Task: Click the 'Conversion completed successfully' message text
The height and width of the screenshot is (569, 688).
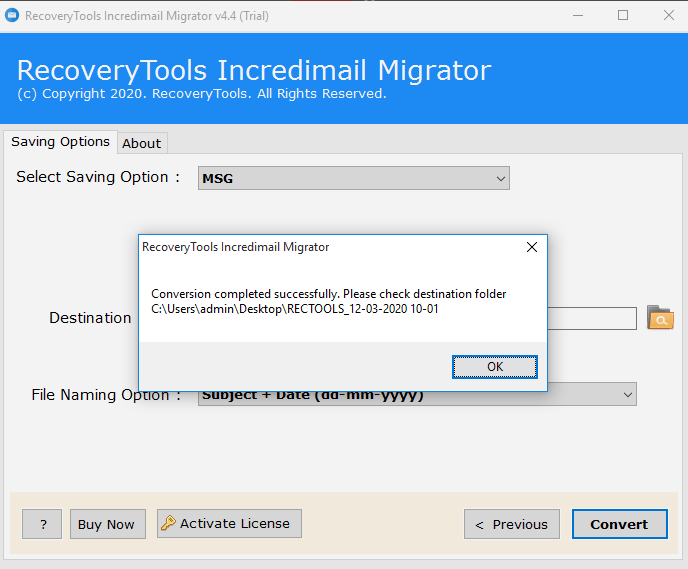Action: [329, 294]
